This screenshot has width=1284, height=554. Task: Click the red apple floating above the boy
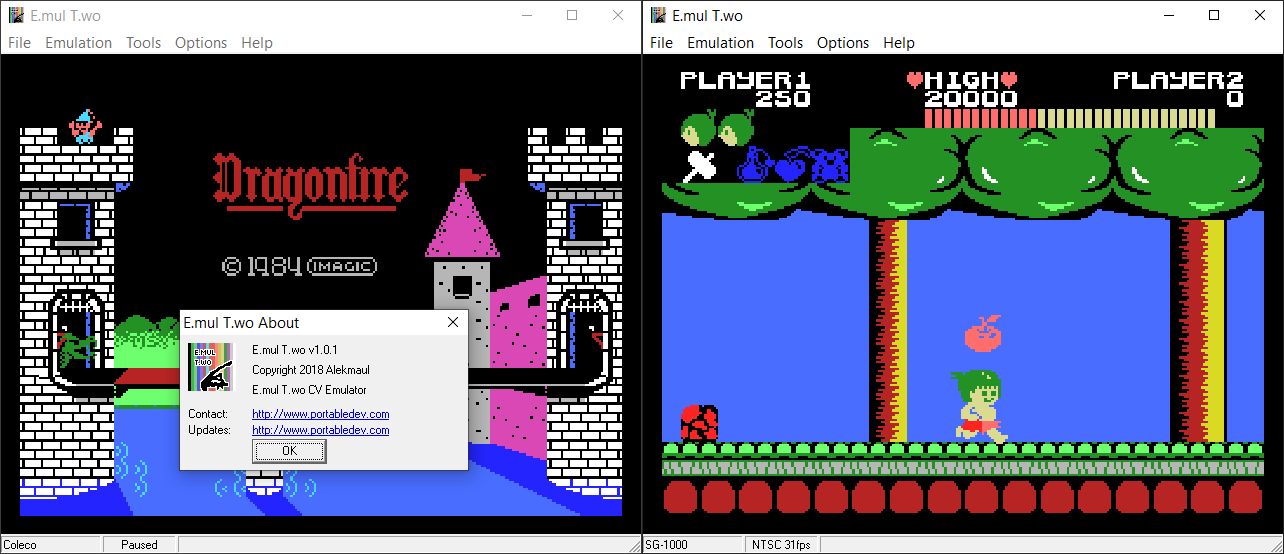tap(983, 333)
